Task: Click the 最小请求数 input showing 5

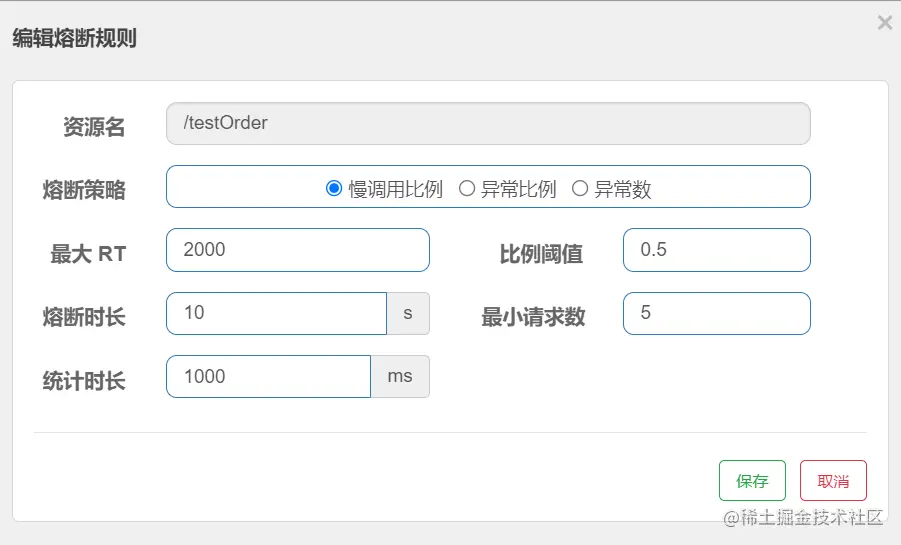Action: coord(717,313)
